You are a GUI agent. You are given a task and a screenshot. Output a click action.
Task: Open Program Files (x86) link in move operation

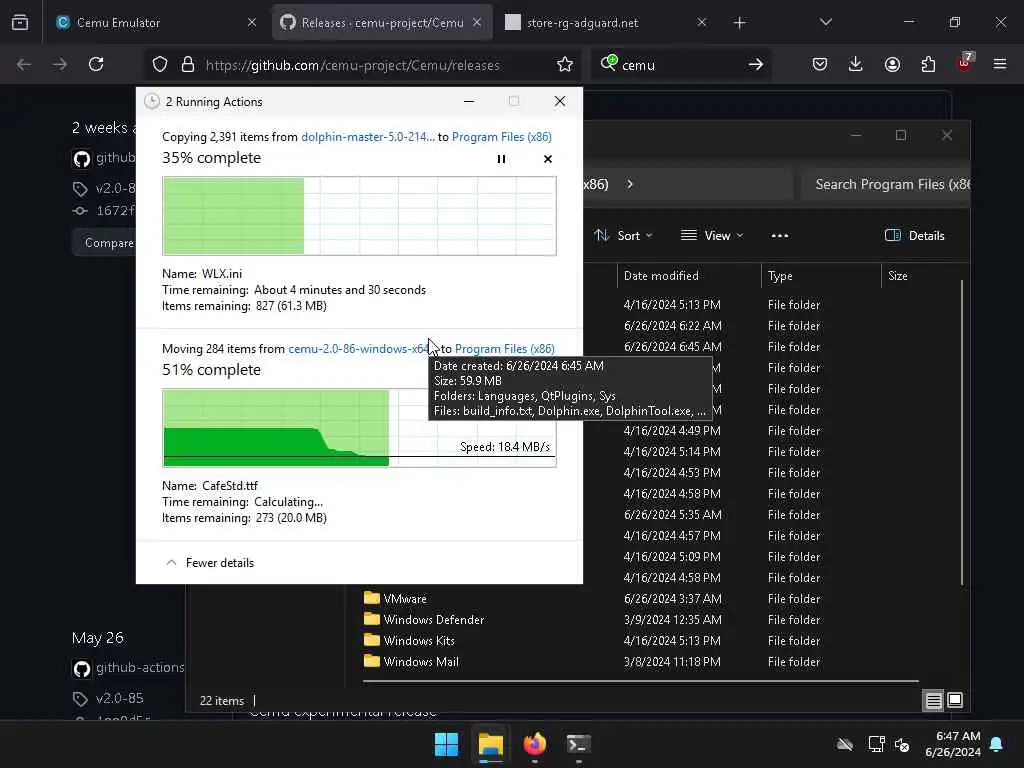click(x=505, y=349)
